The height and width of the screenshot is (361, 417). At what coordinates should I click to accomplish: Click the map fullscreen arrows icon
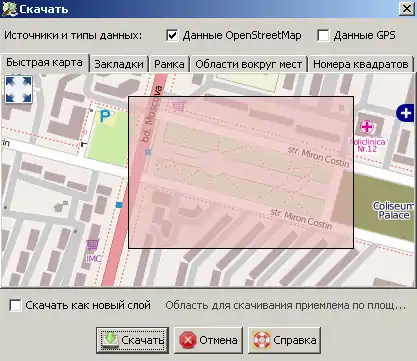(x=19, y=89)
